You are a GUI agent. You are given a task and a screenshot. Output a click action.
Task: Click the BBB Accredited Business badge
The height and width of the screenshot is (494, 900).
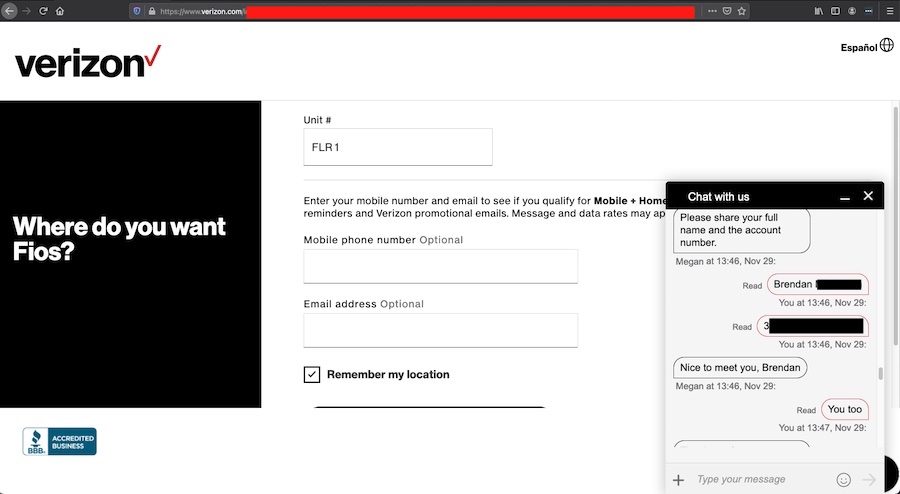coord(60,441)
